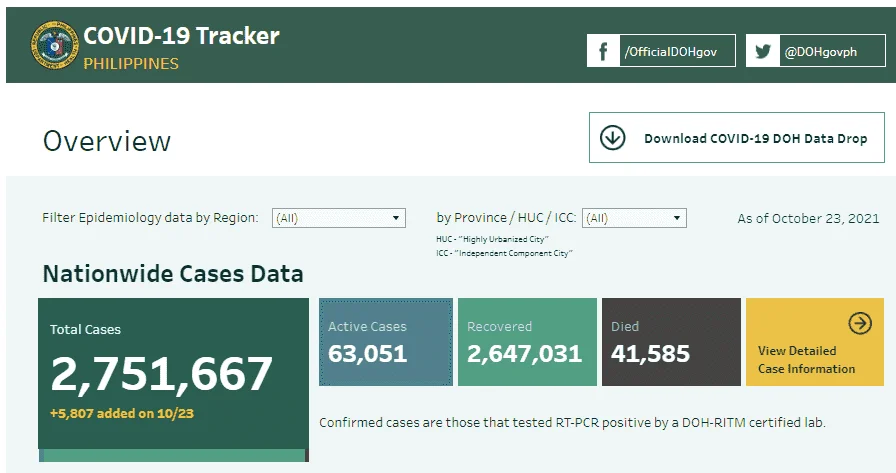Select the Recovered cases tile
896x473 pixels.
527,342
